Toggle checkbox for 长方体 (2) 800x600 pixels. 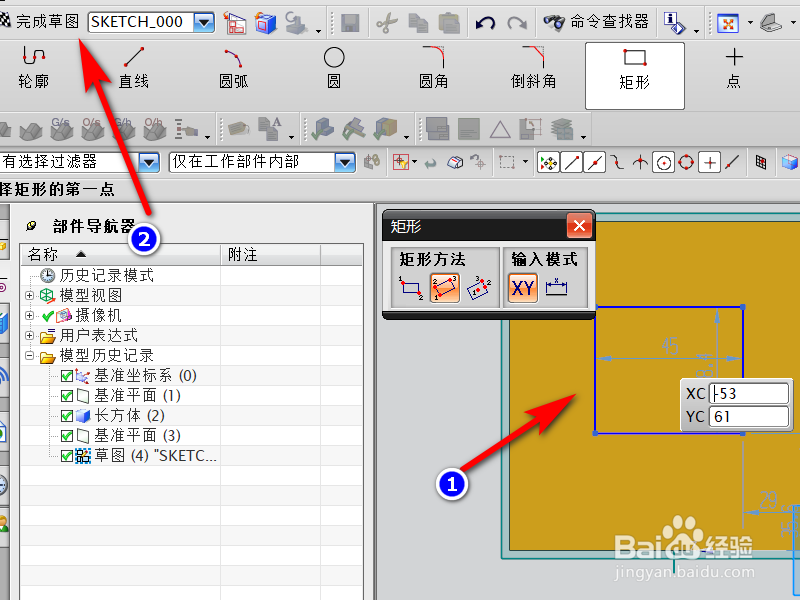(66, 416)
